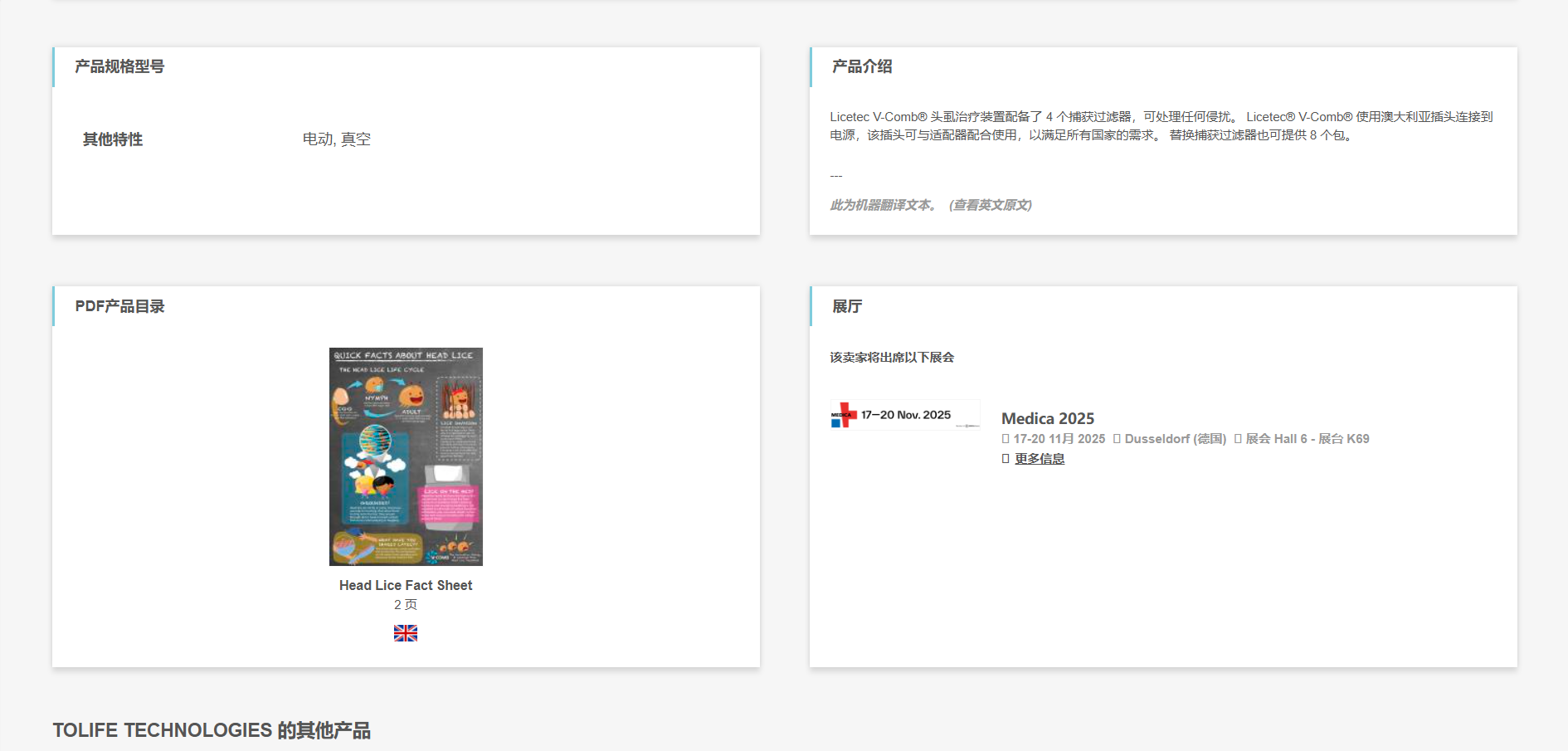Click the UK flag language icon

pyautogui.click(x=405, y=633)
